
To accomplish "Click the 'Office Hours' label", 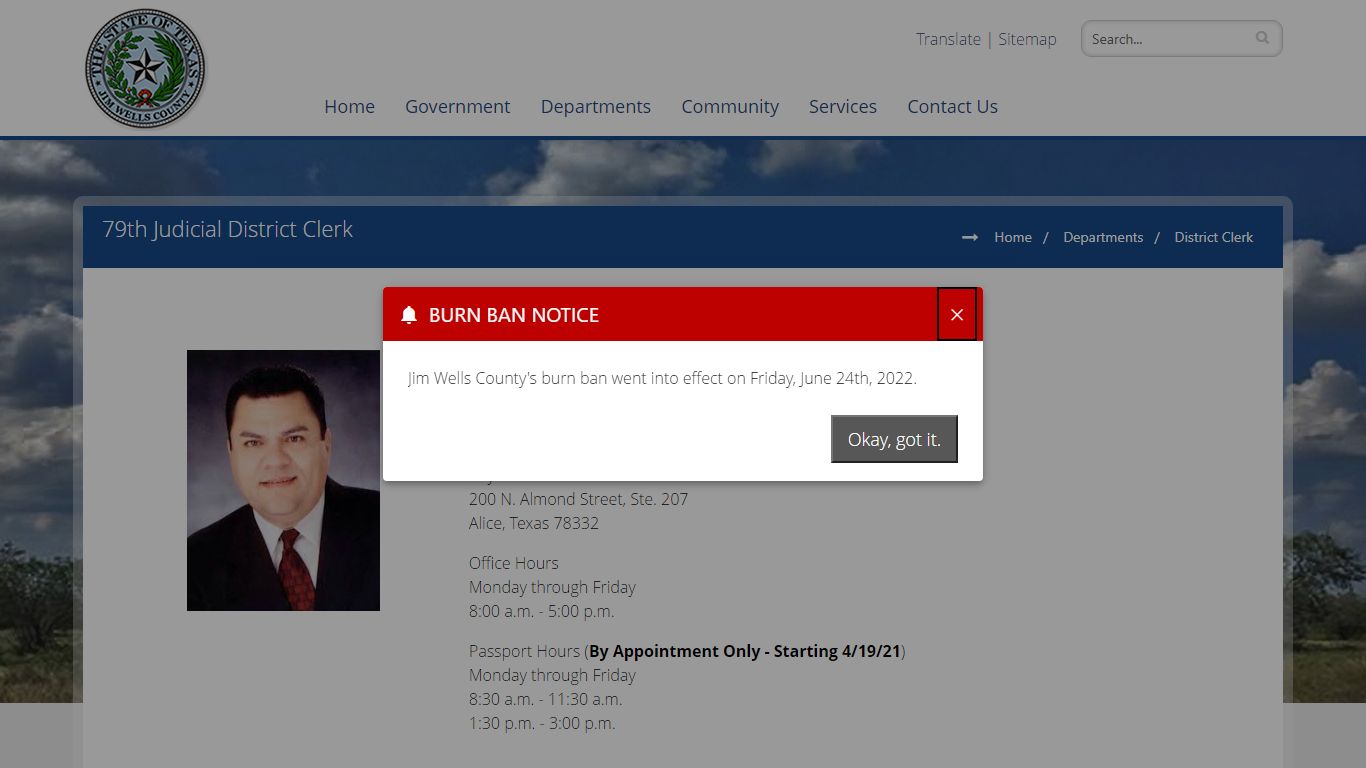I will [x=514, y=563].
